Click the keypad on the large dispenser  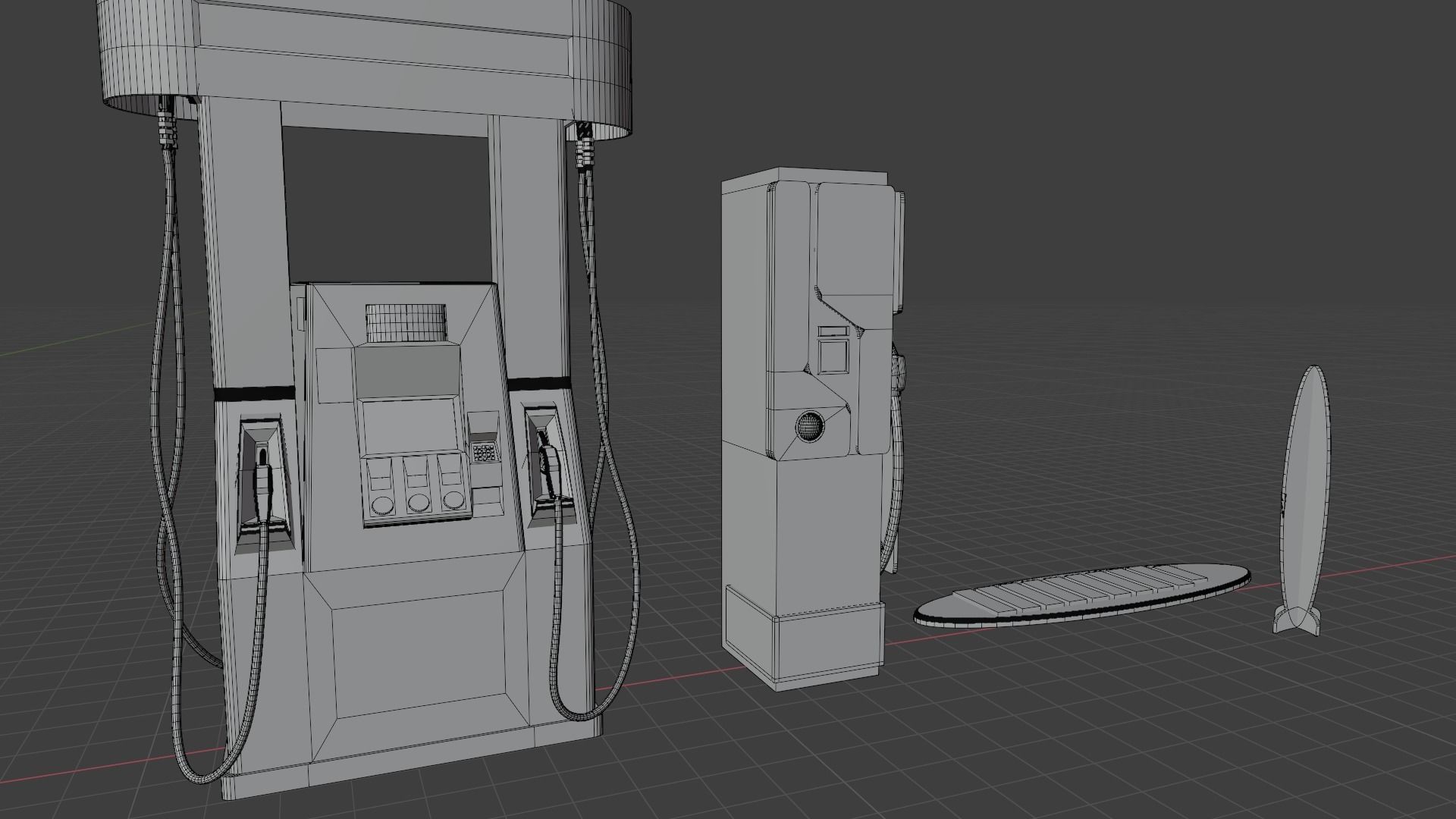[484, 453]
